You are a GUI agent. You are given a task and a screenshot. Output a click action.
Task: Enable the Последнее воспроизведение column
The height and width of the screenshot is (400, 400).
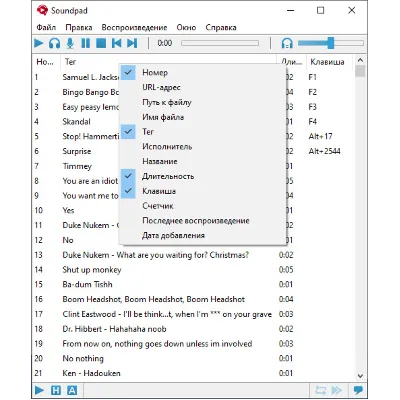tap(202, 221)
